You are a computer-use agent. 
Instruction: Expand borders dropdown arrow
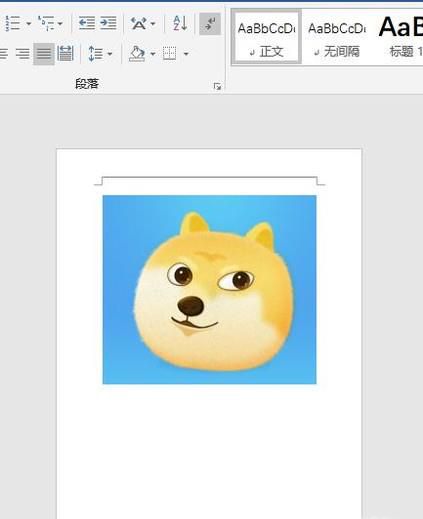coord(186,54)
